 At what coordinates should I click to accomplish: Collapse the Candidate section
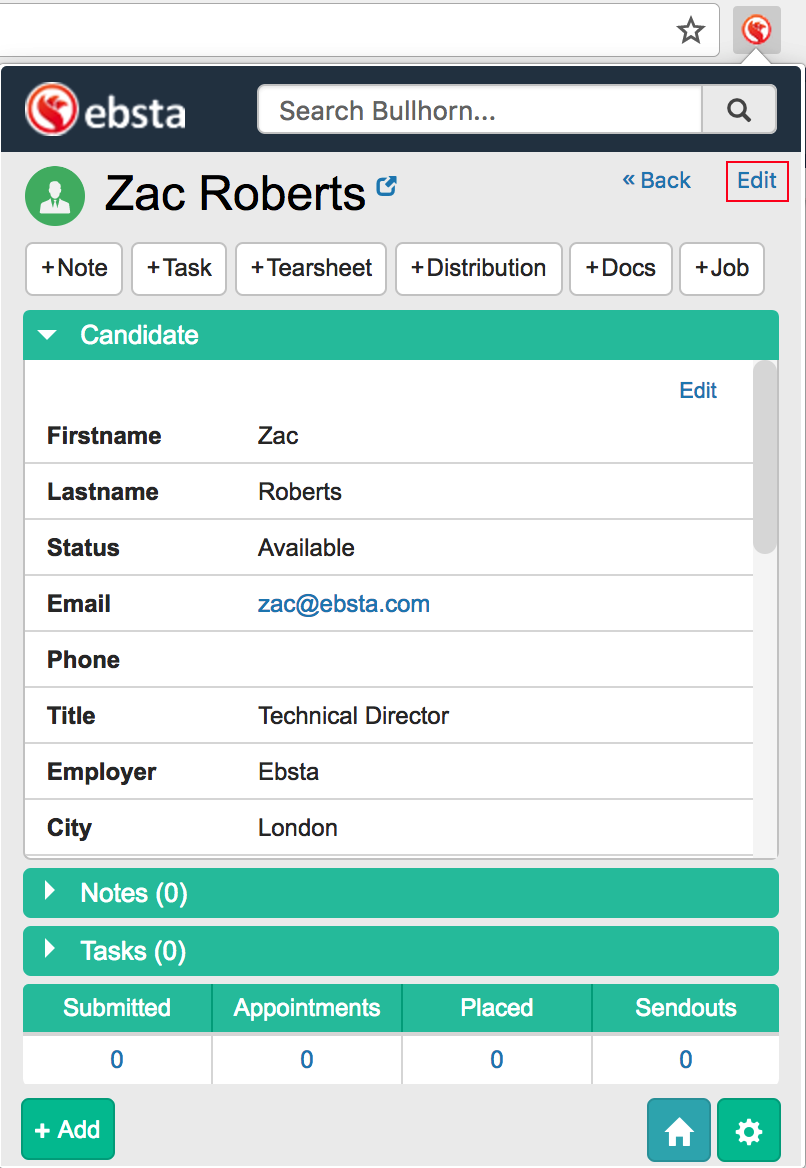click(48, 335)
